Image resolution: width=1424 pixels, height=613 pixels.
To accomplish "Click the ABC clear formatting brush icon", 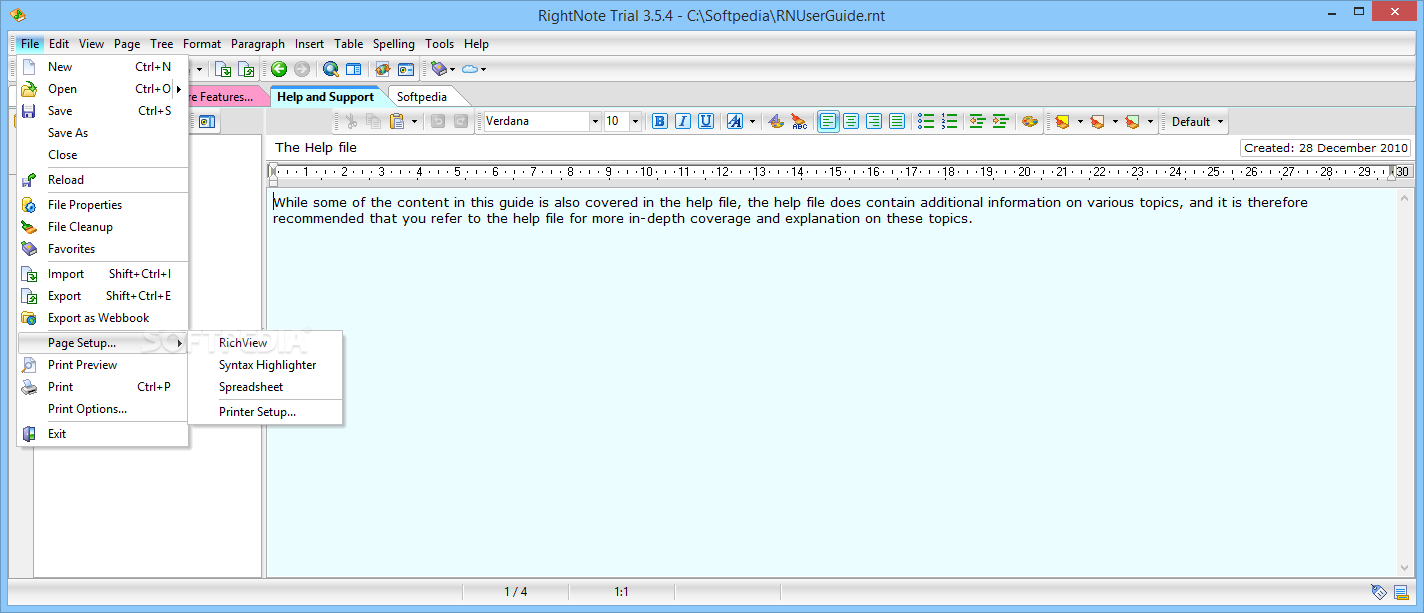I will click(x=799, y=121).
